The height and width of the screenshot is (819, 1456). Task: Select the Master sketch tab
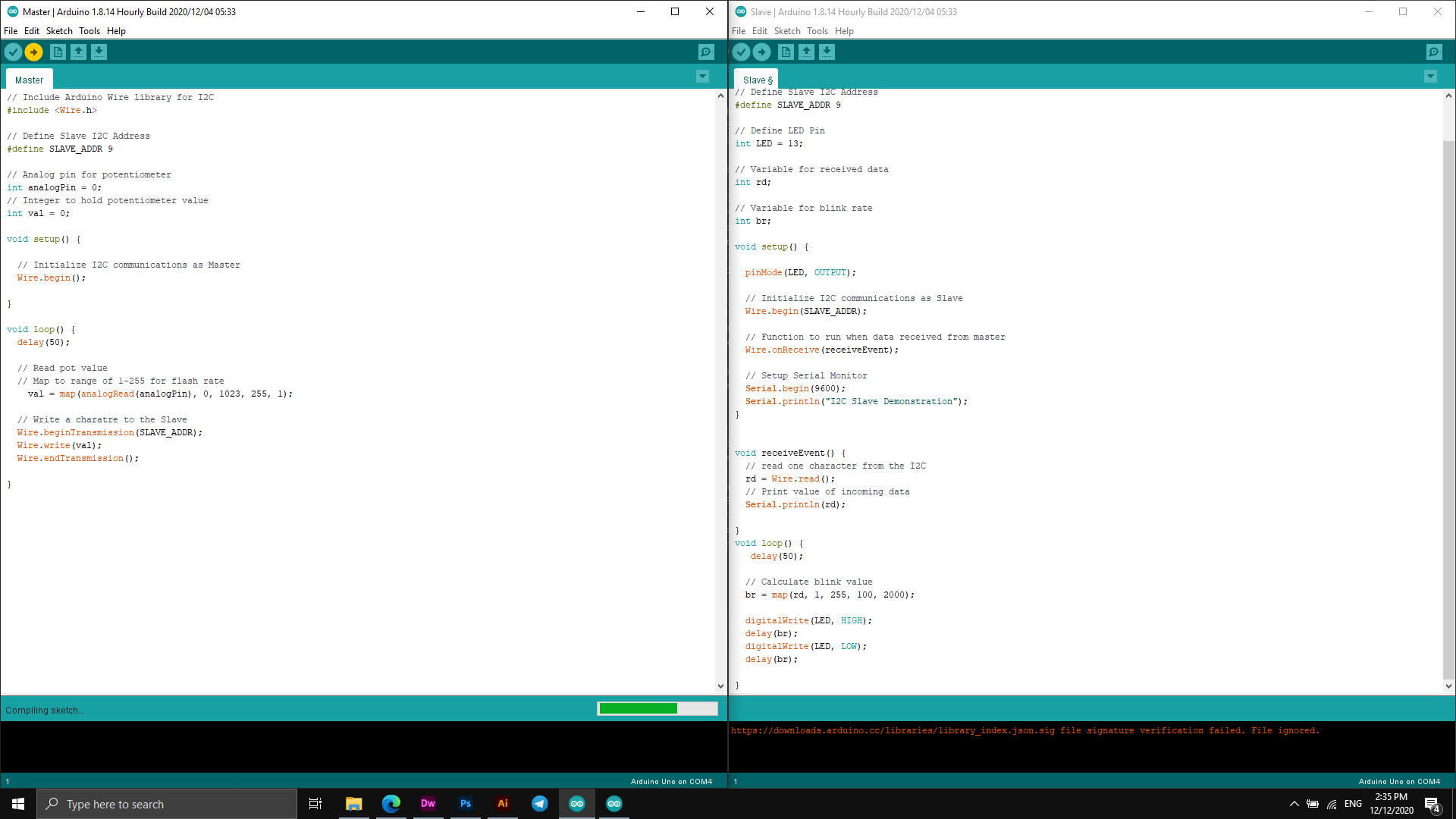29,80
